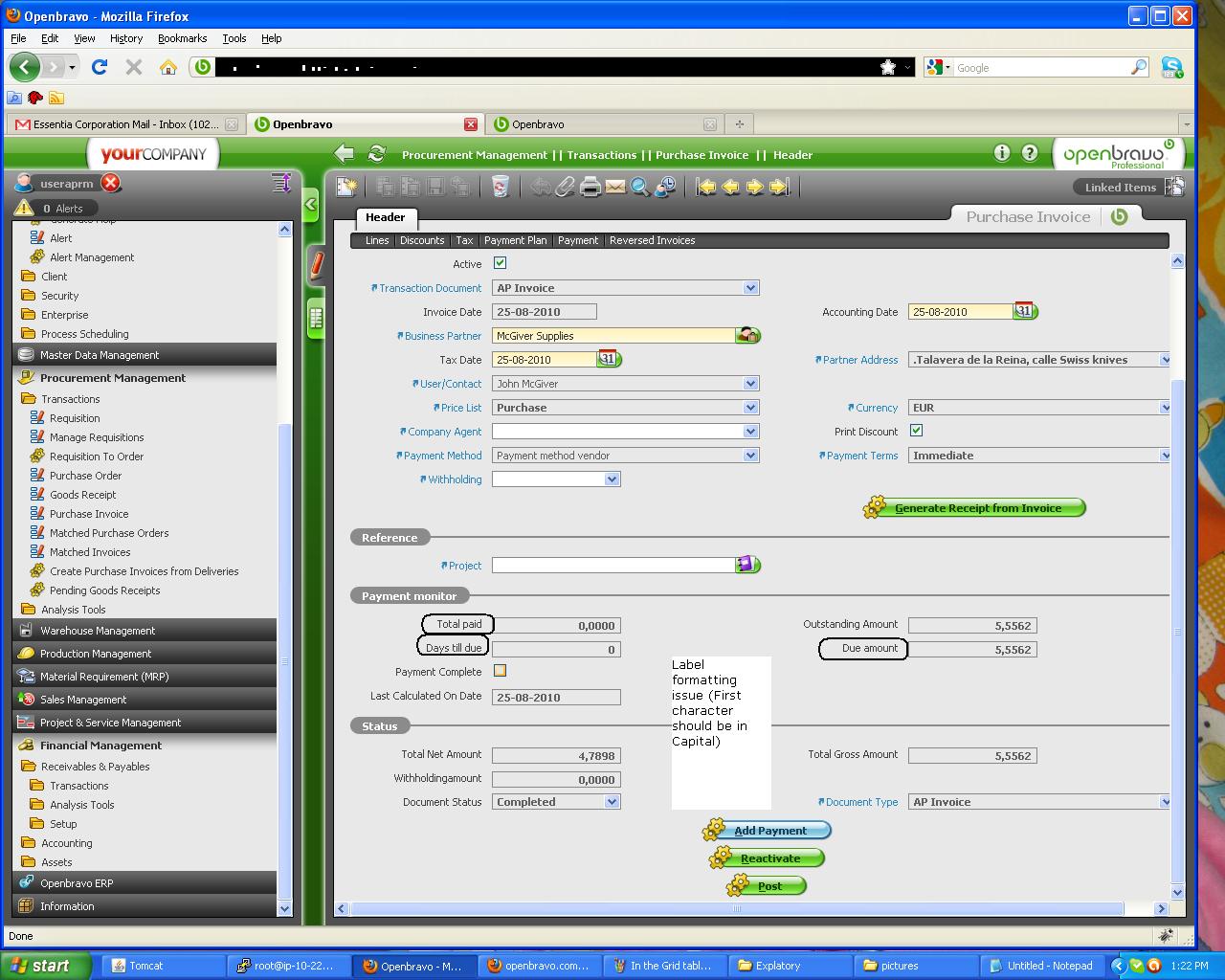
Task: Open the Payment Plan tab
Action: pyautogui.click(x=516, y=240)
